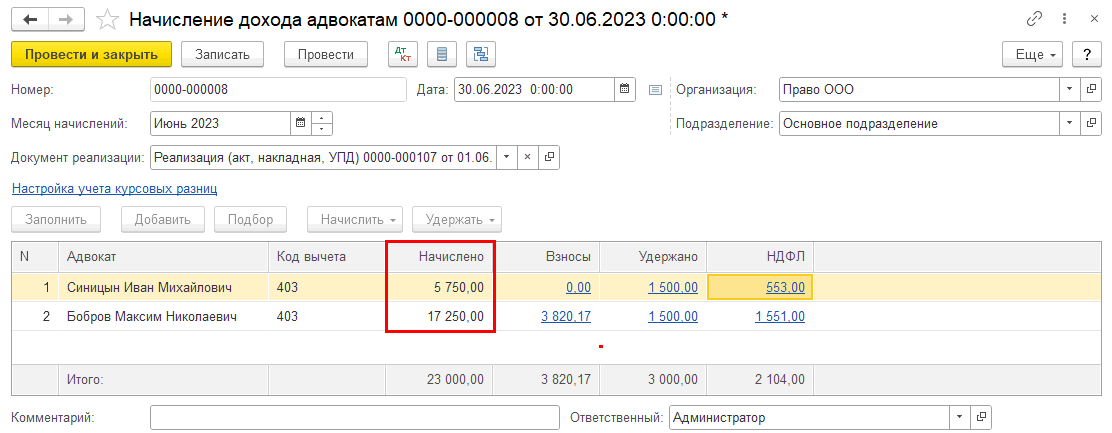The width and height of the screenshot is (1112, 433).
Task: Open the Организация record with open icon
Action: click(x=1089, y=89)
